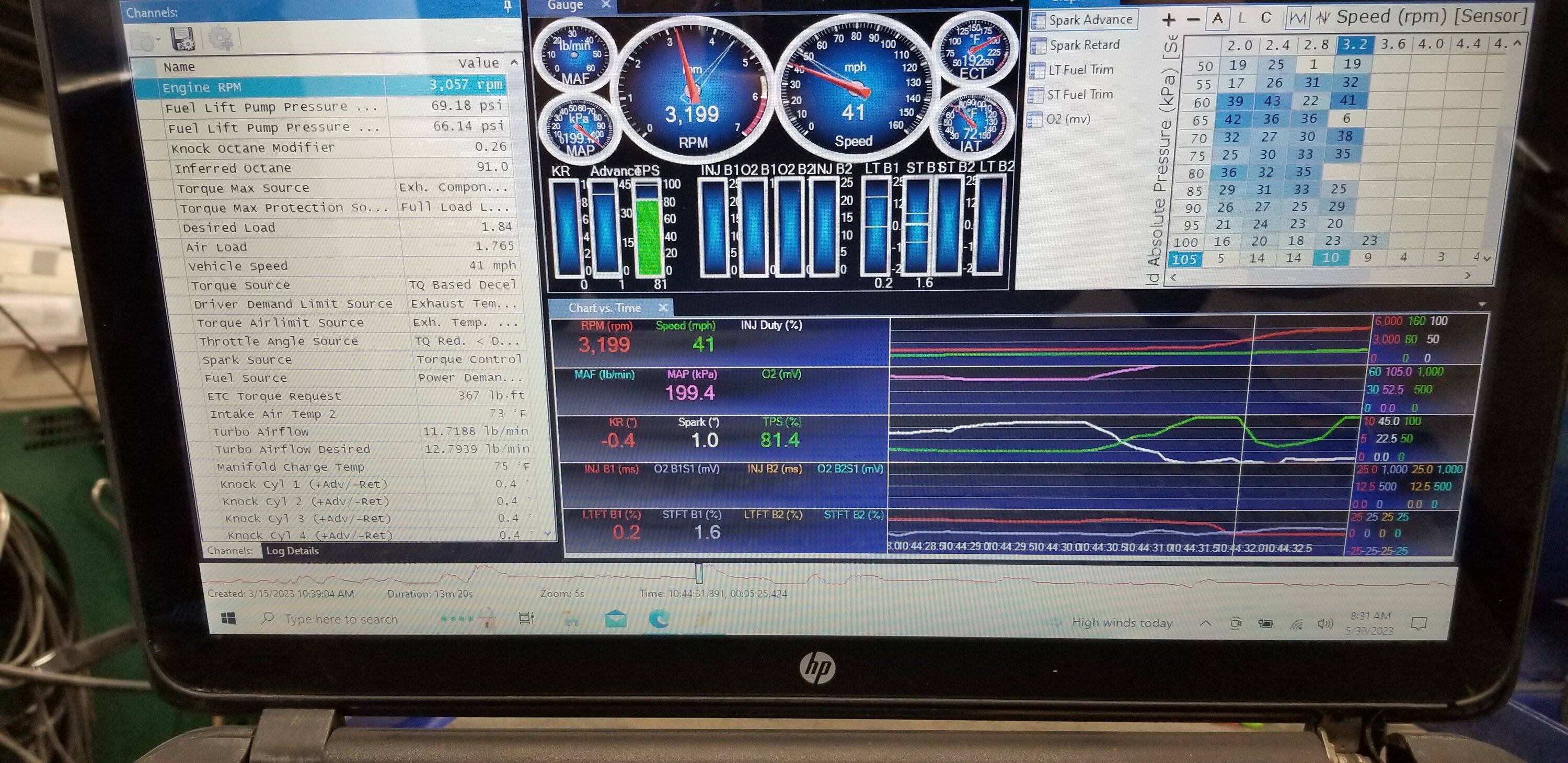Switch to the Log Details tab
Screen dimensions: 1568x763
(x=292, y=551)
